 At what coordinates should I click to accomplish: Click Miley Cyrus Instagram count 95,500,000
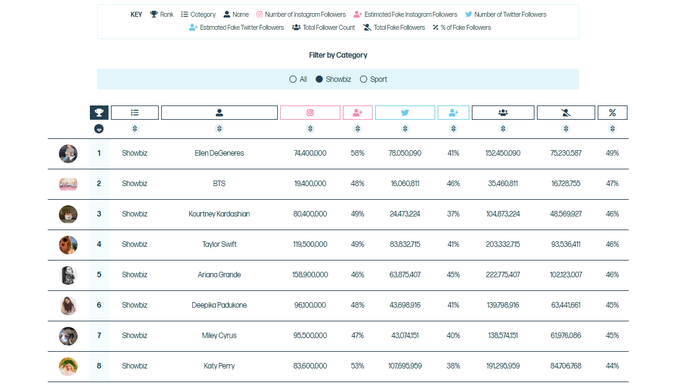point(310,335)
